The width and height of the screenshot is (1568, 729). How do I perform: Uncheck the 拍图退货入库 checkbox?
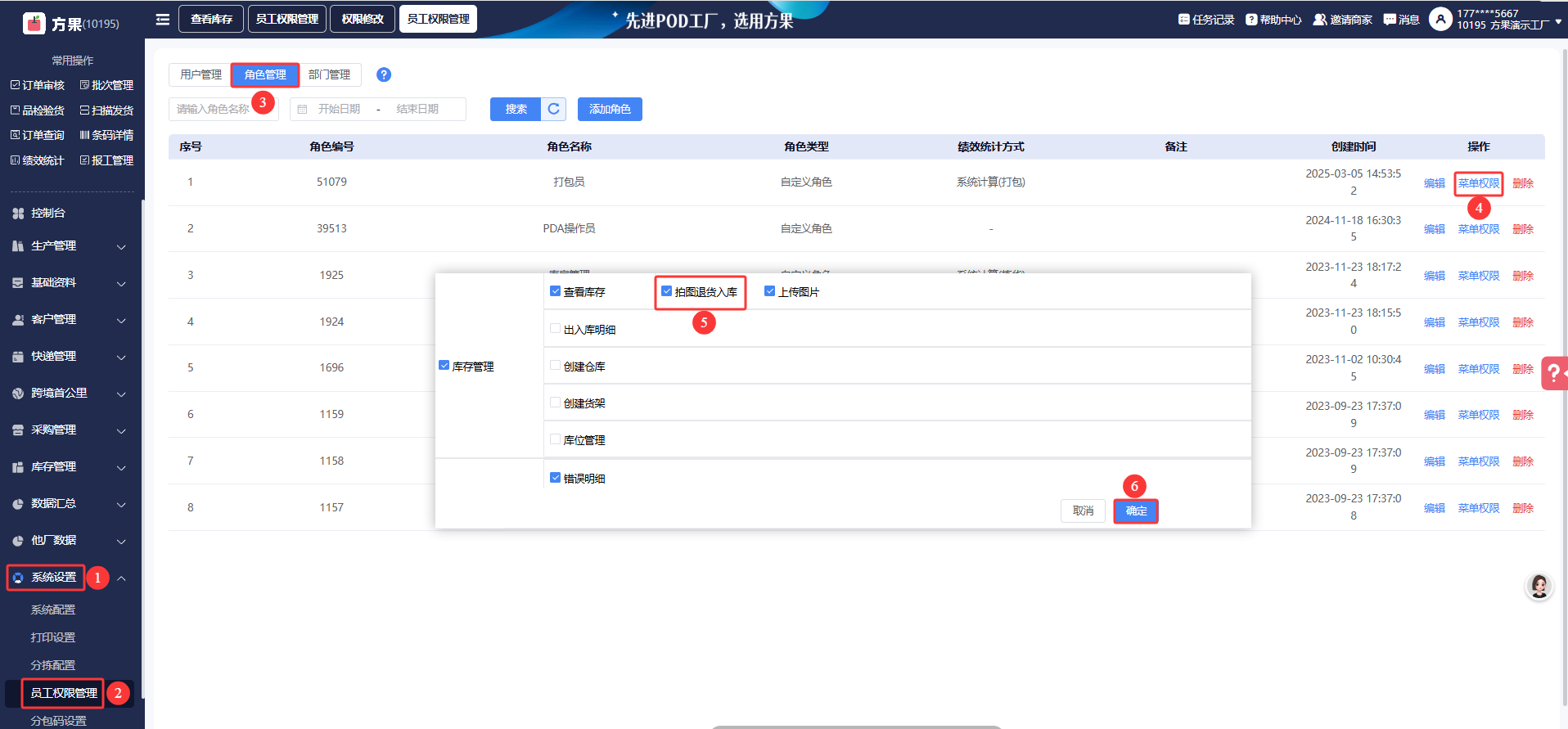point(666,291)
